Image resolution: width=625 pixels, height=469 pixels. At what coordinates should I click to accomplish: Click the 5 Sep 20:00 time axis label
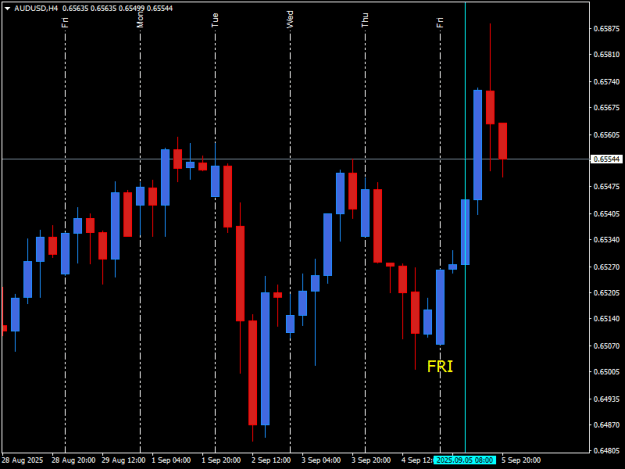pos(521,460)
